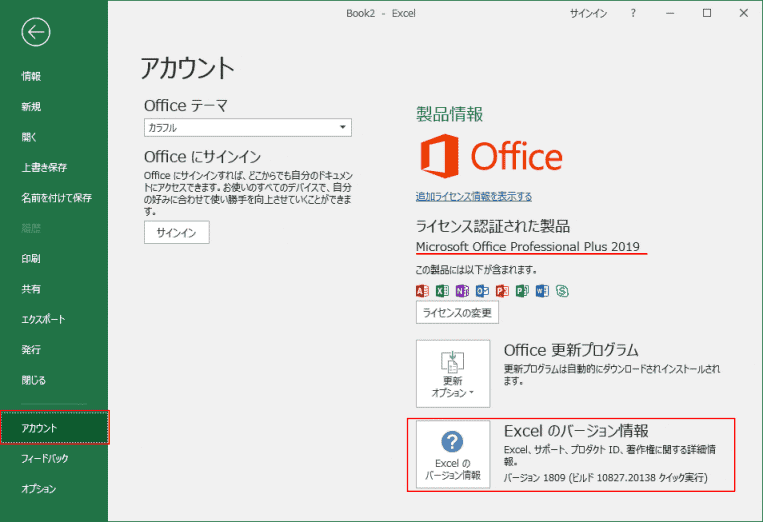Click the Access app icon
The width and height of the screenshot is (763, 522).
422,291
